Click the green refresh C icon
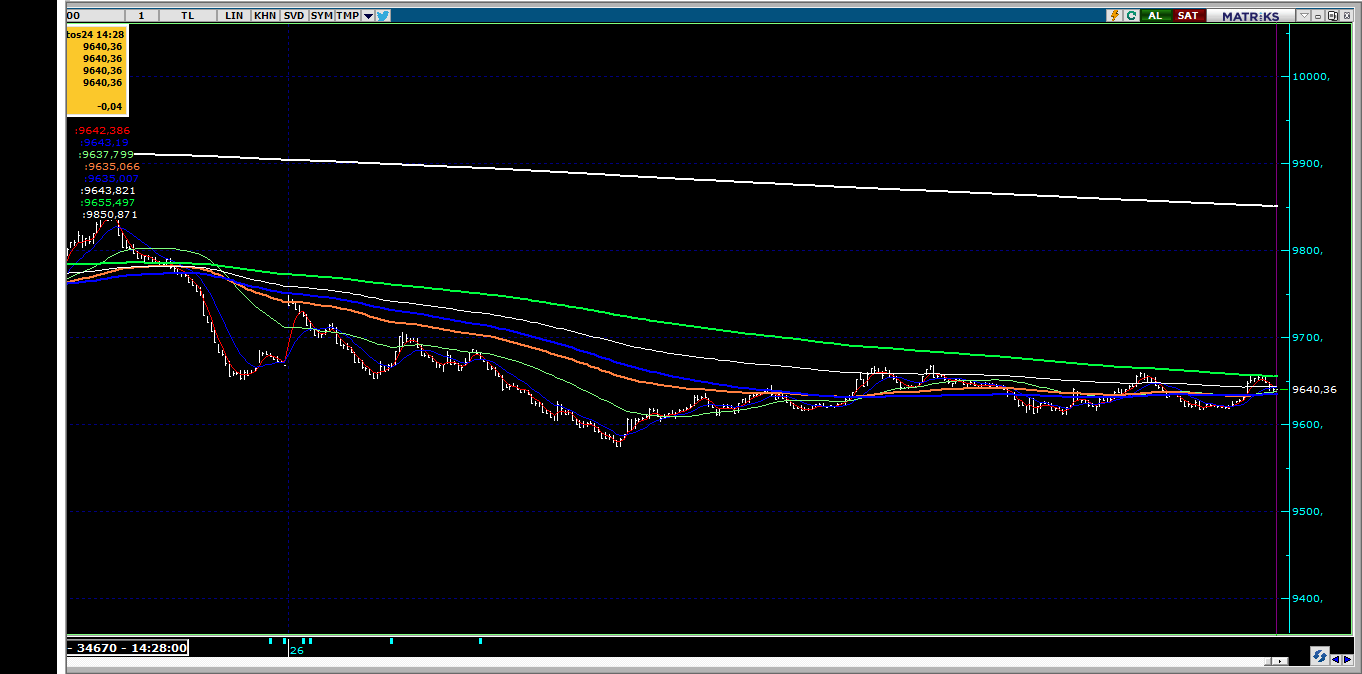 1131,15
